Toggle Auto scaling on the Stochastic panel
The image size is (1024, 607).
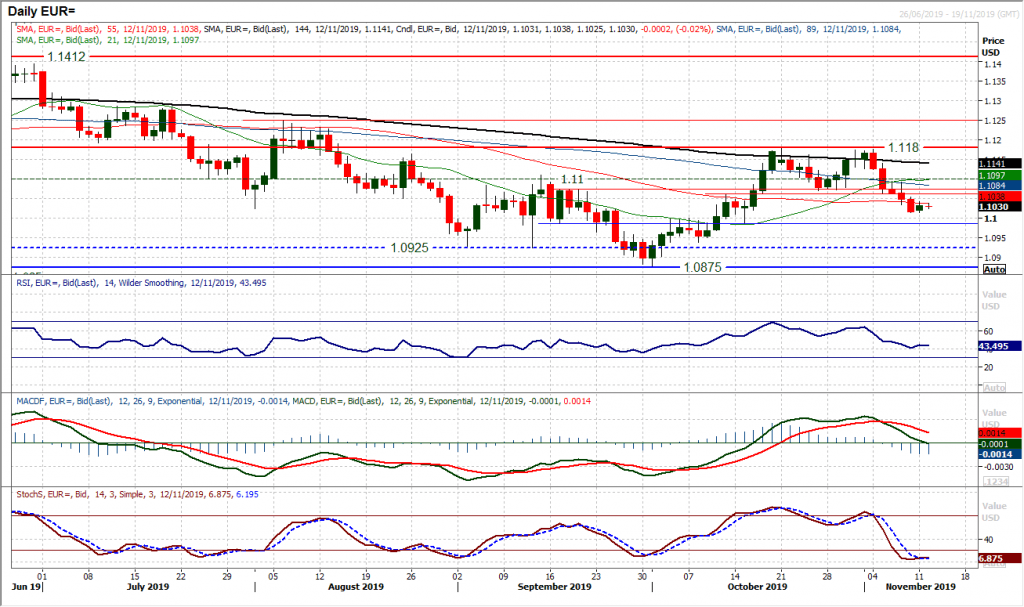pos(994,563)
